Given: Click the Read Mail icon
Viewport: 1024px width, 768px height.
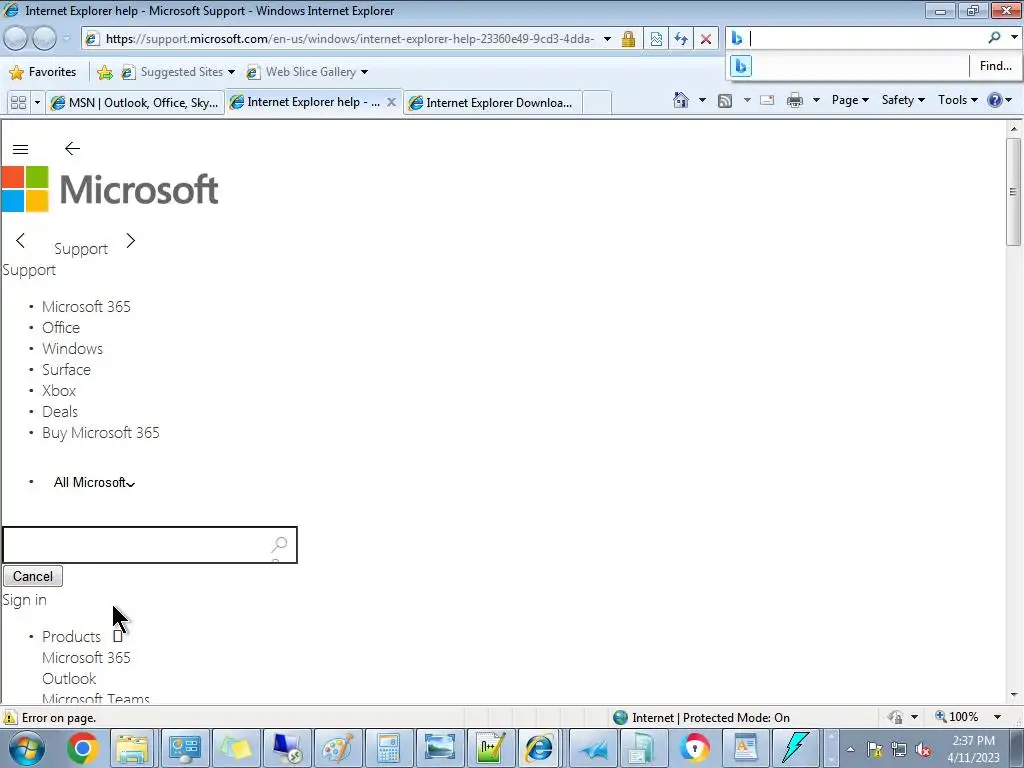Looking at the screenshot, I should tap(767, 100).
